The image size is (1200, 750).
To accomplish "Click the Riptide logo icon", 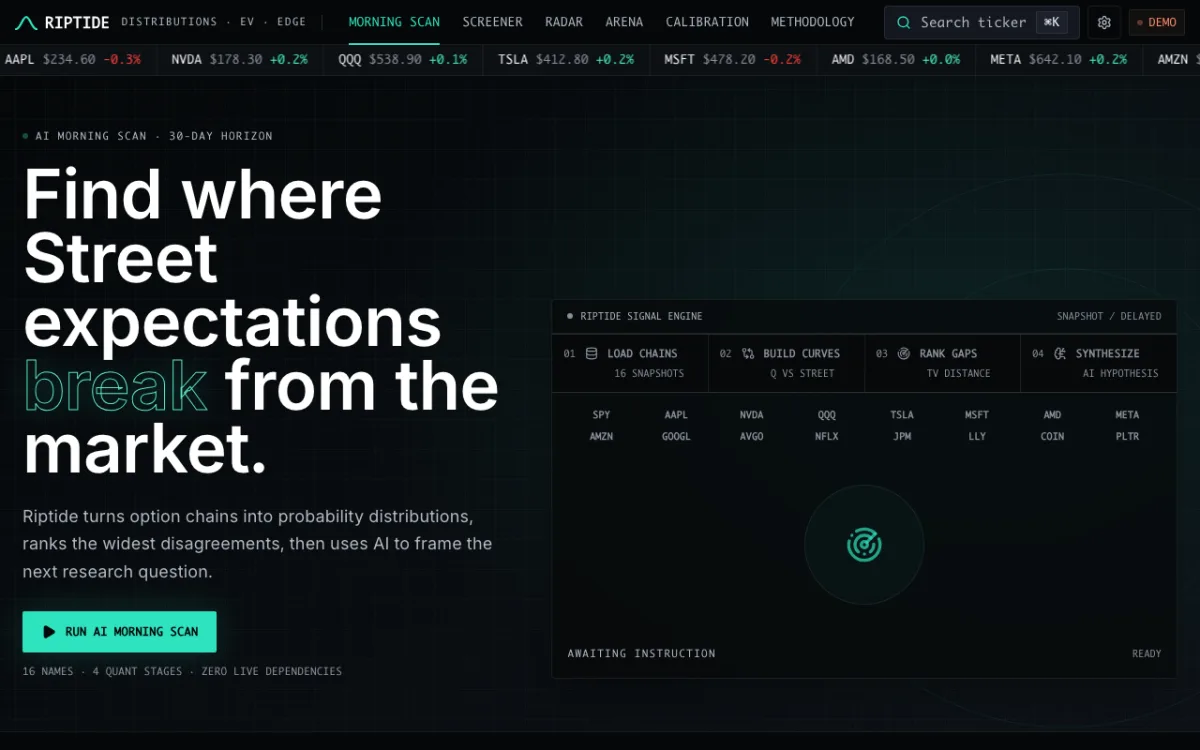I will tap(26, 22).
